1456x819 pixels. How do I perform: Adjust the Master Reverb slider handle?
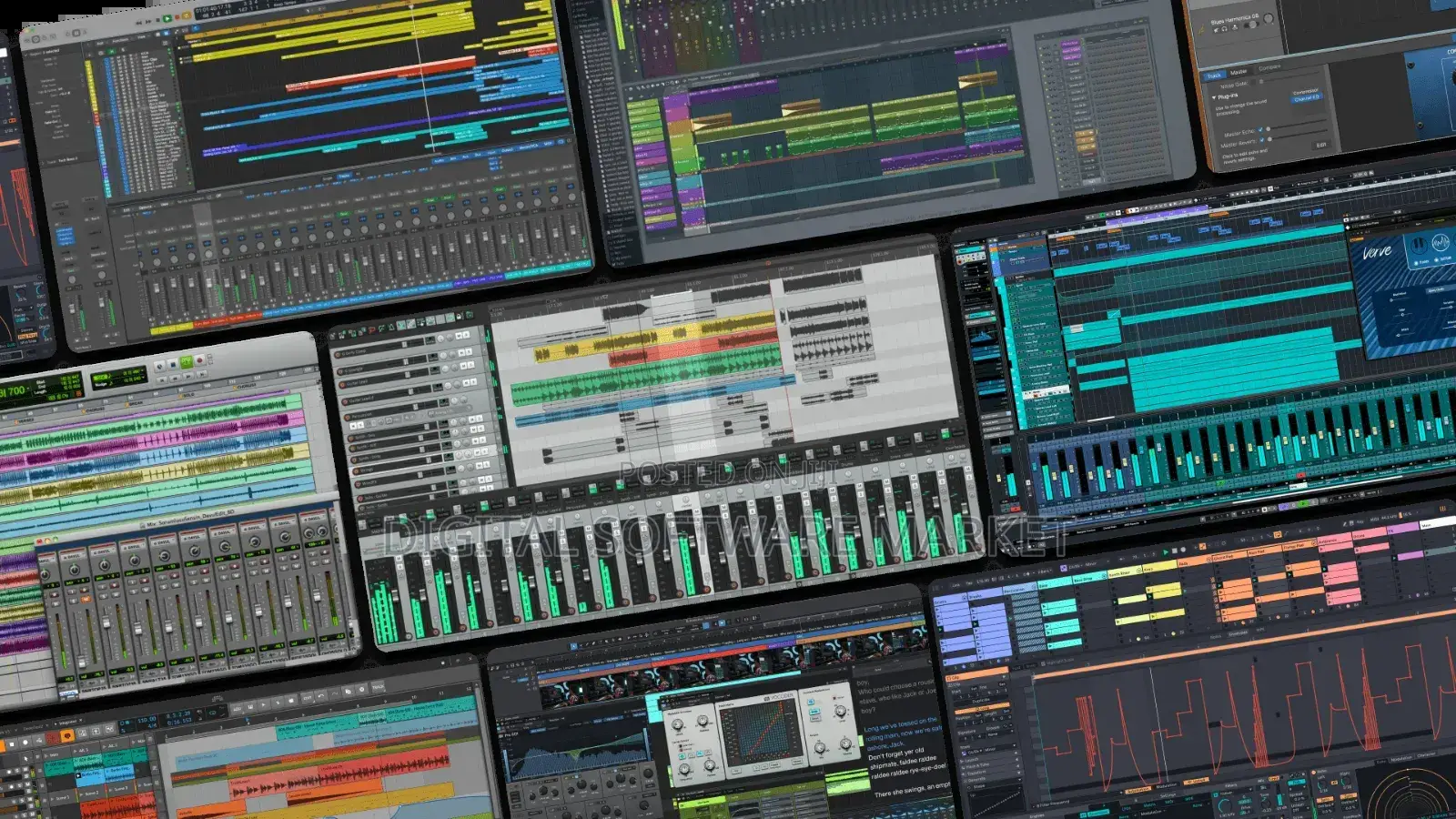coord(1269,139)
